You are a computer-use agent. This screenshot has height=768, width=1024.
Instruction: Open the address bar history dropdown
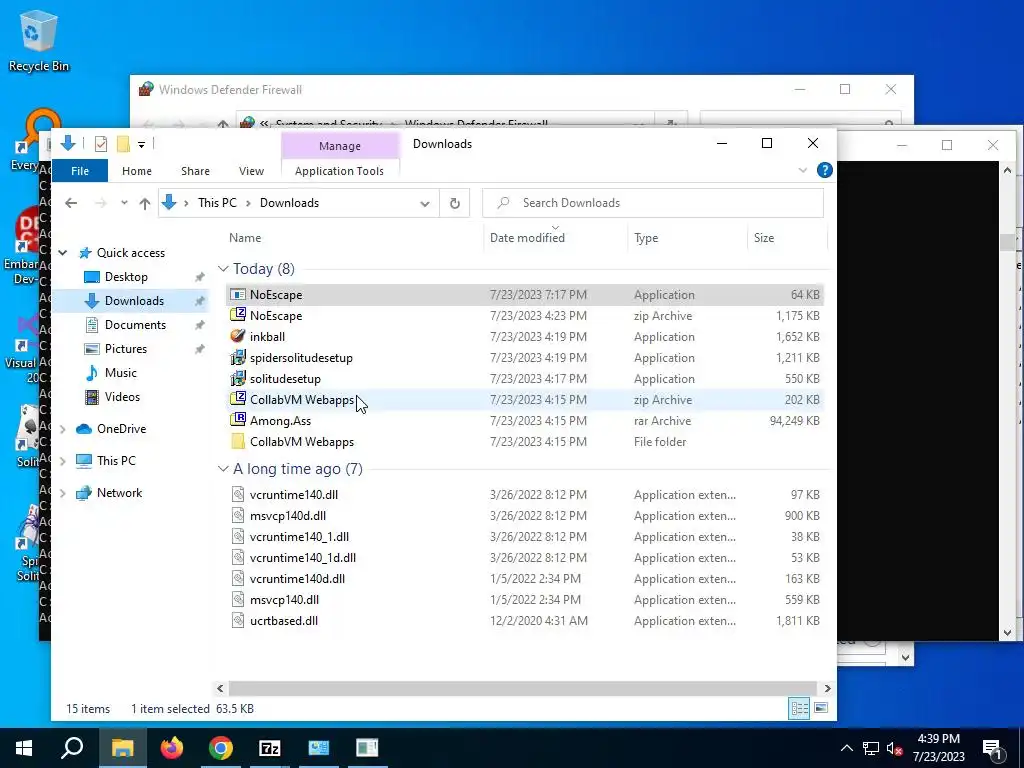(424, 204)
